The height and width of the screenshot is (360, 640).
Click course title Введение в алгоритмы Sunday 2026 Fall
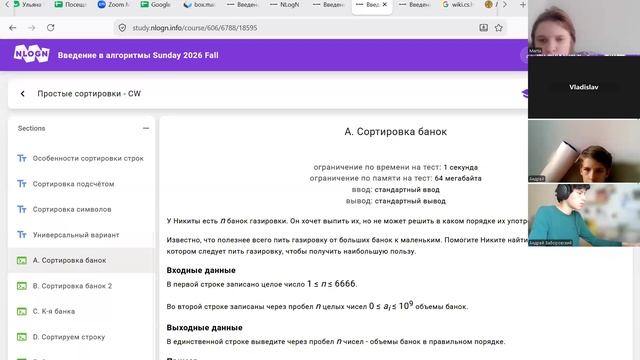coord(138,56)
